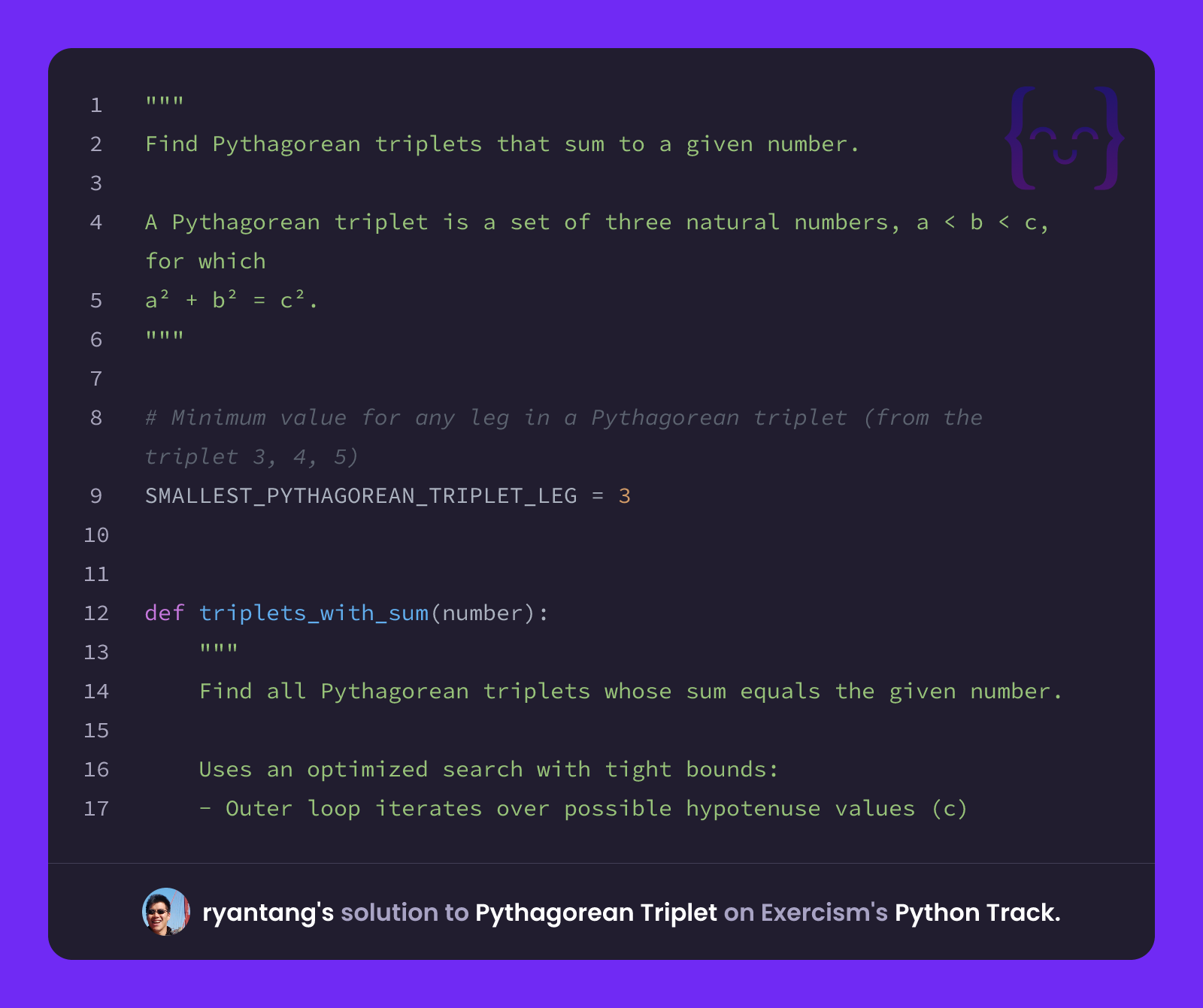Click the function name triplets_with_sum

click(314, 613)
